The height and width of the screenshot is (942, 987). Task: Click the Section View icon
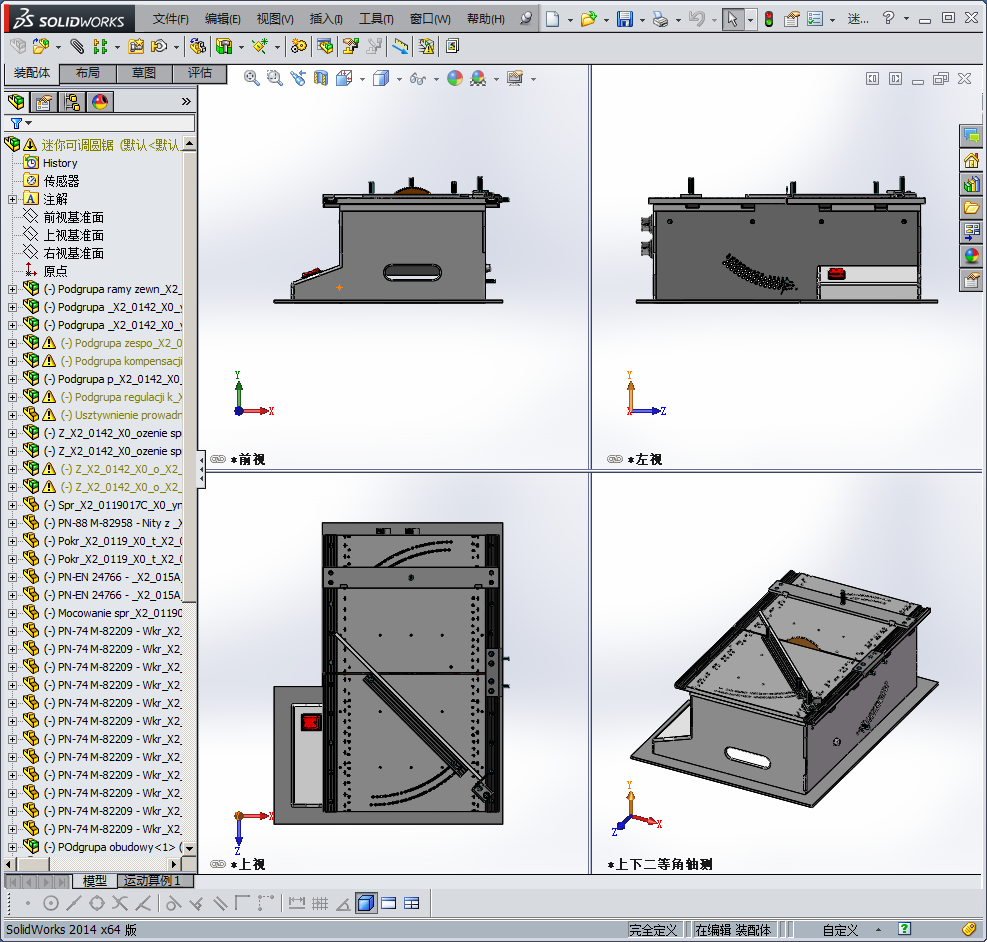(x=321, y=78)
